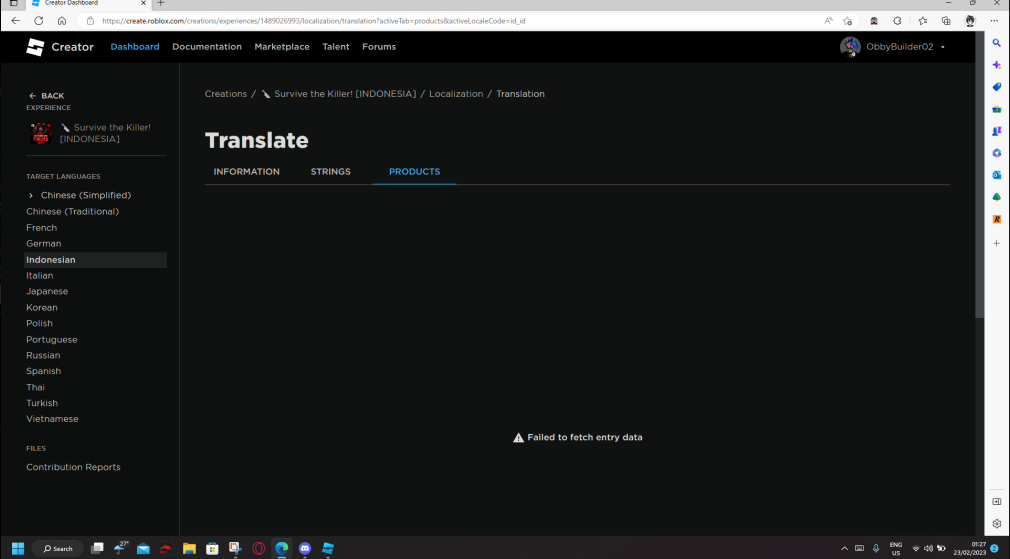The height and width of the screenshot is (559, 1010).
Task: Open Edge settings and more menu
Action: (x=994, y=21)
